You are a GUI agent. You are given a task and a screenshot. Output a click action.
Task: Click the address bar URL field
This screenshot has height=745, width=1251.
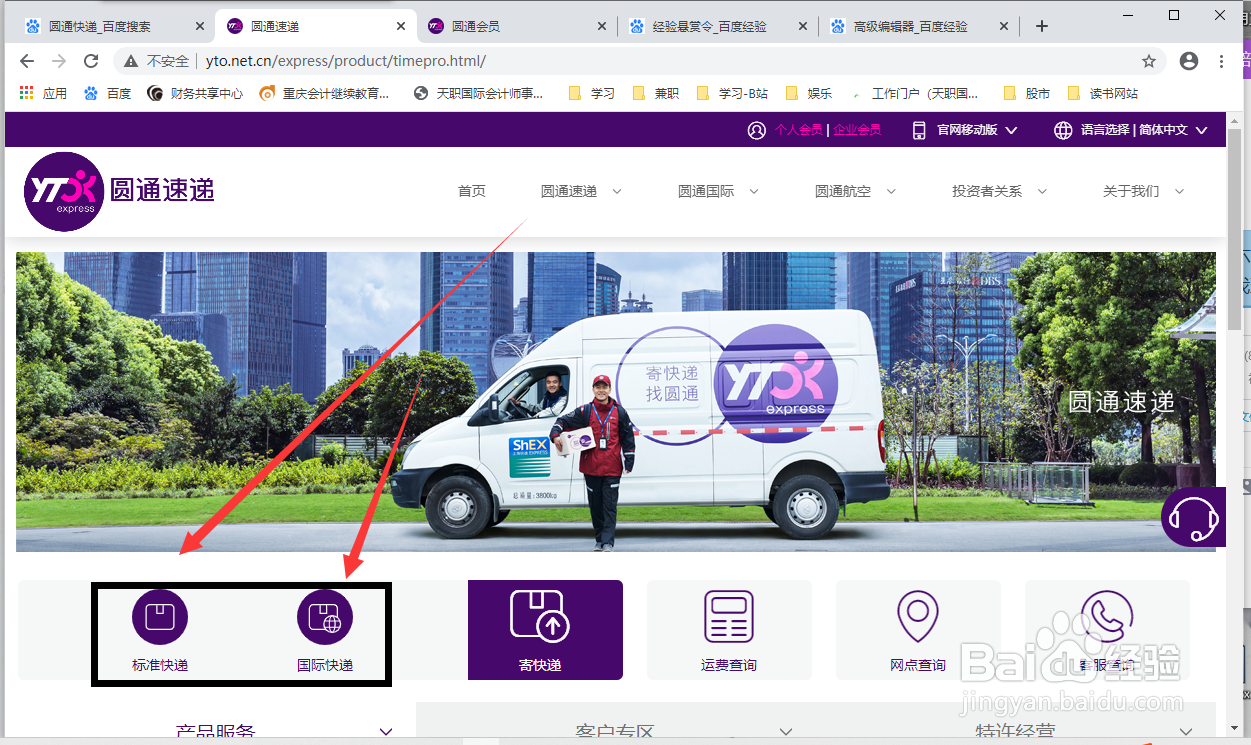pyautogui.click(x=640, y=61)
